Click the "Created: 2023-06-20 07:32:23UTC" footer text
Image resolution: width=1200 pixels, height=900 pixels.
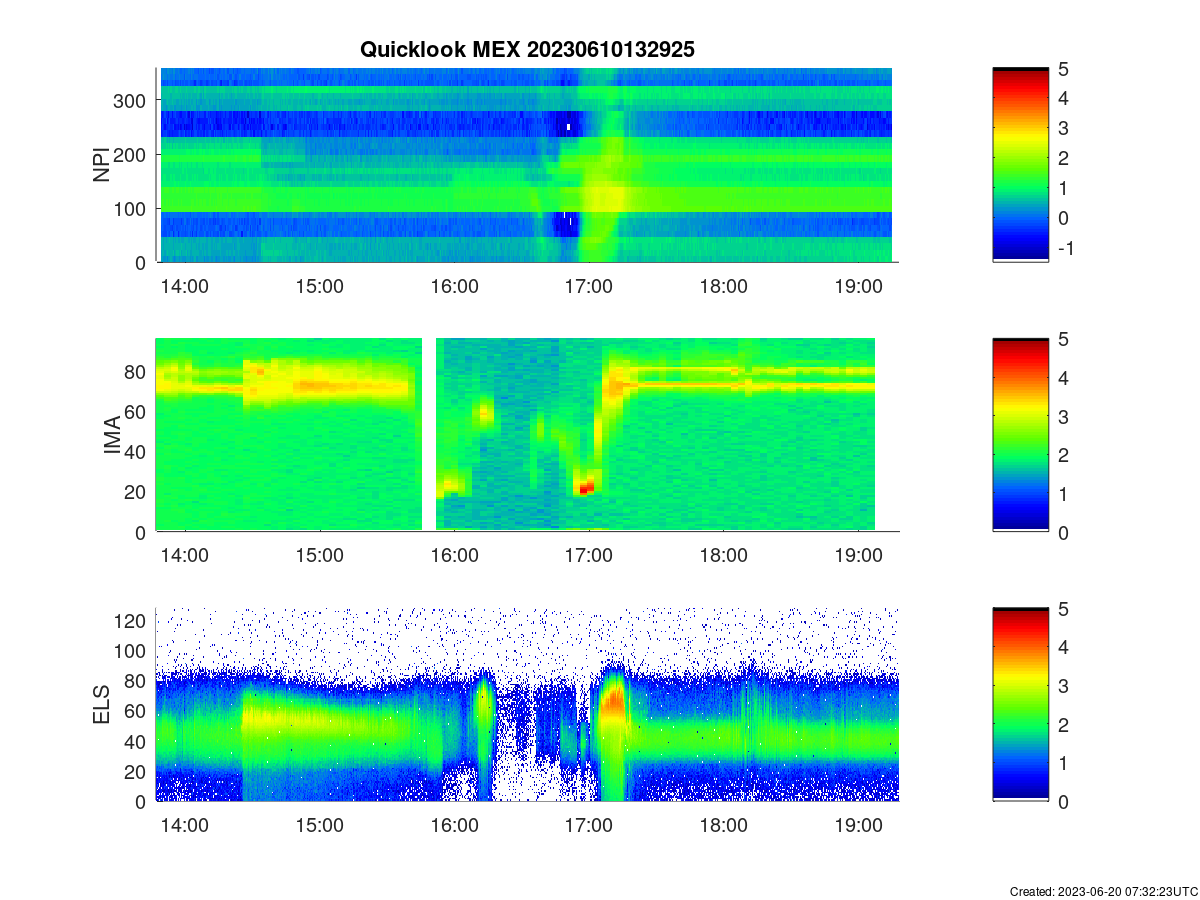click(1103, 891)
